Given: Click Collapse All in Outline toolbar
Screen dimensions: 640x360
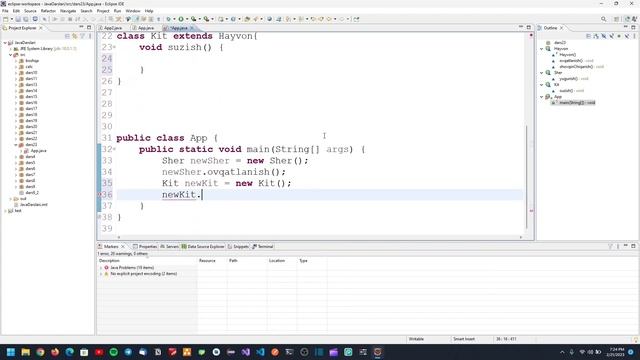Looking at the screenshot, I should click(588, 36).
